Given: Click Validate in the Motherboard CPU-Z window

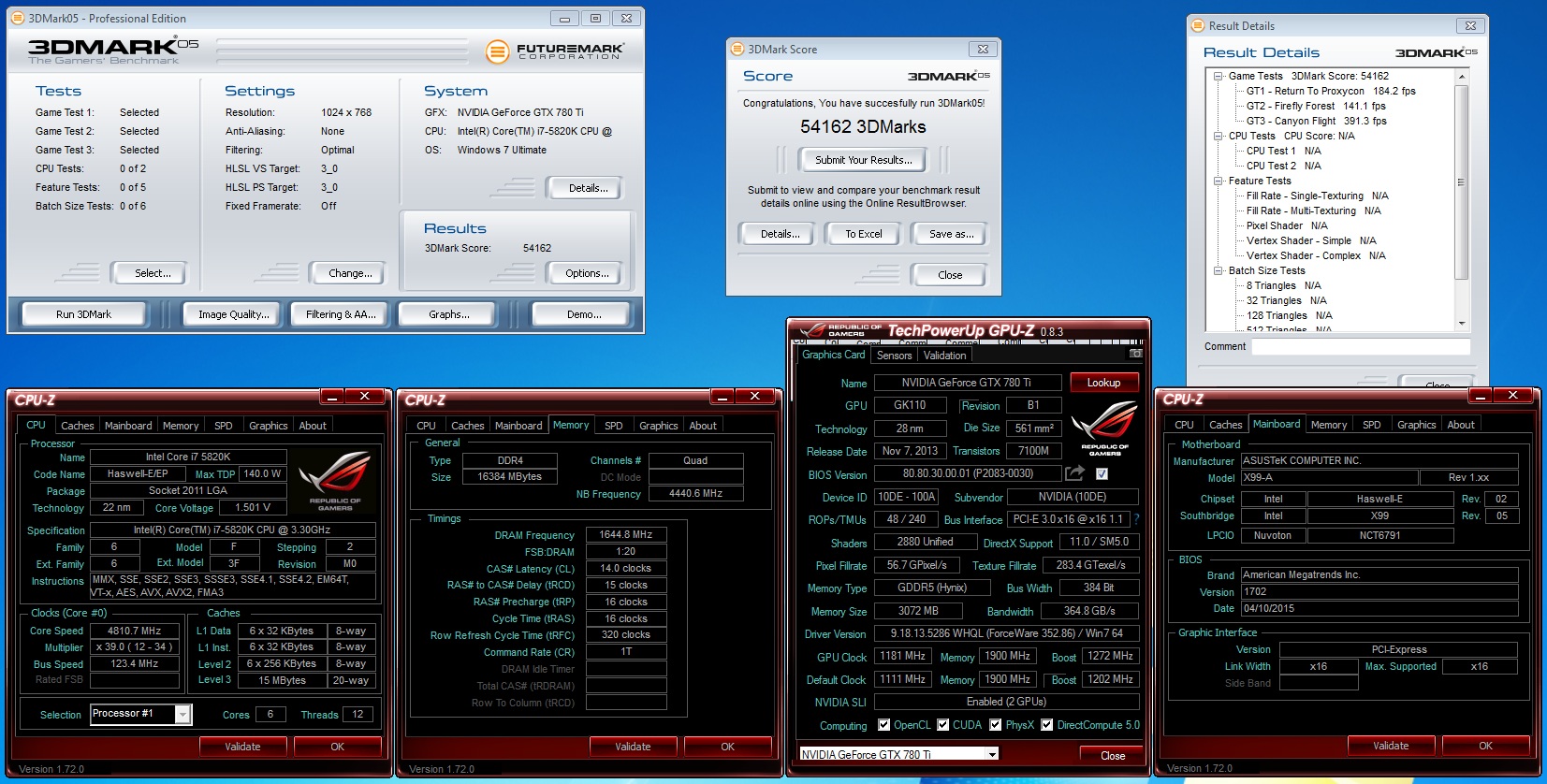Looking at the screenshot, I should [x=1391, y=746].
